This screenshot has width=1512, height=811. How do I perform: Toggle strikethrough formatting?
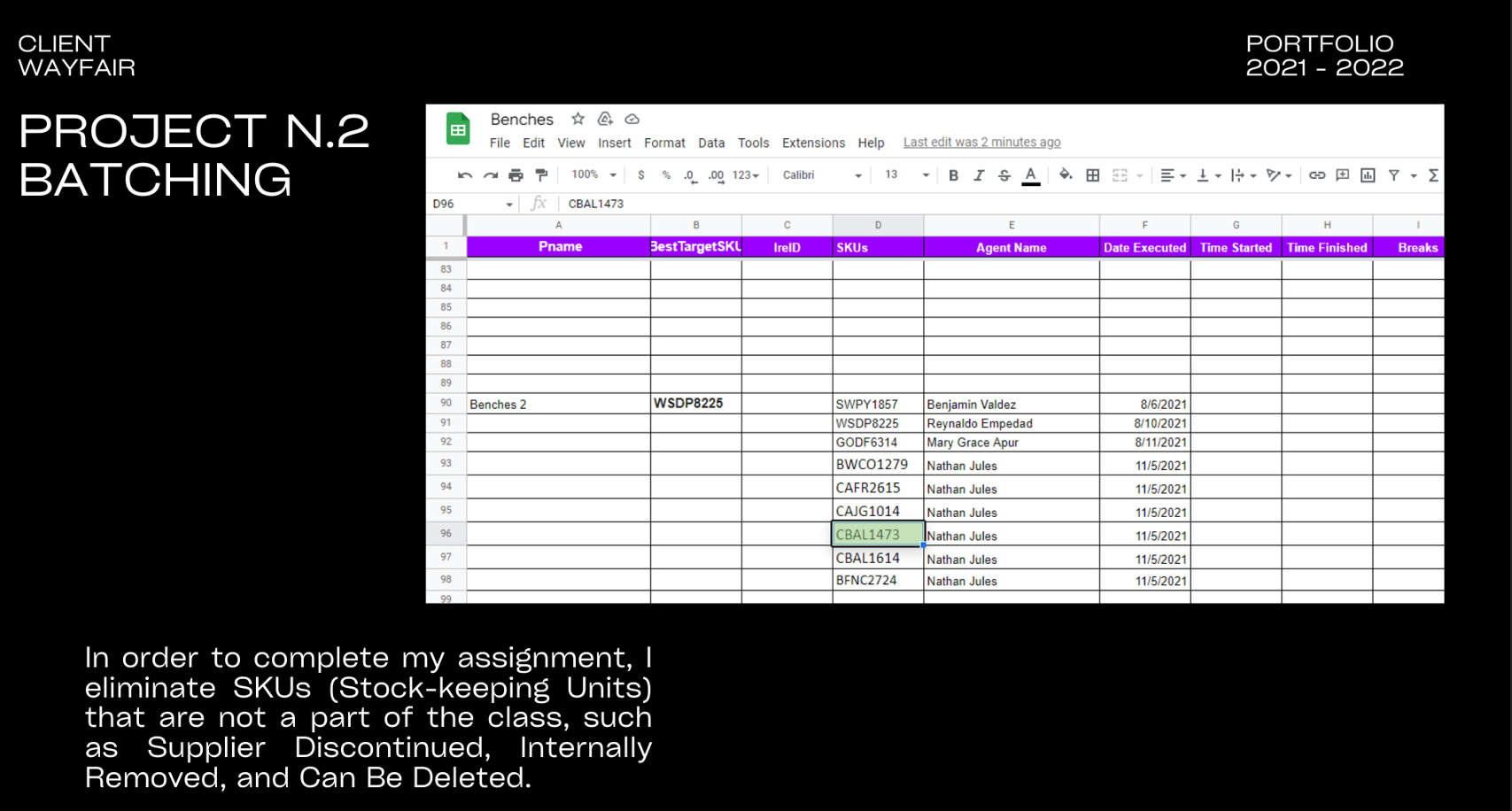click(x=1004, y=175)
